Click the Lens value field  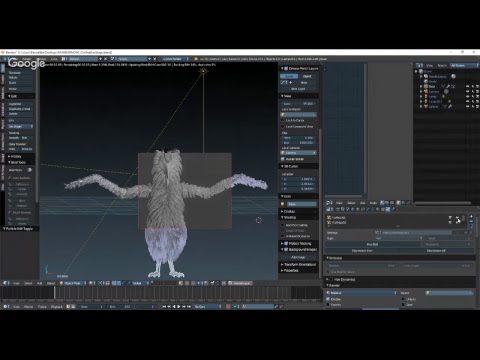pyautogui.click(x=299, y=104)
